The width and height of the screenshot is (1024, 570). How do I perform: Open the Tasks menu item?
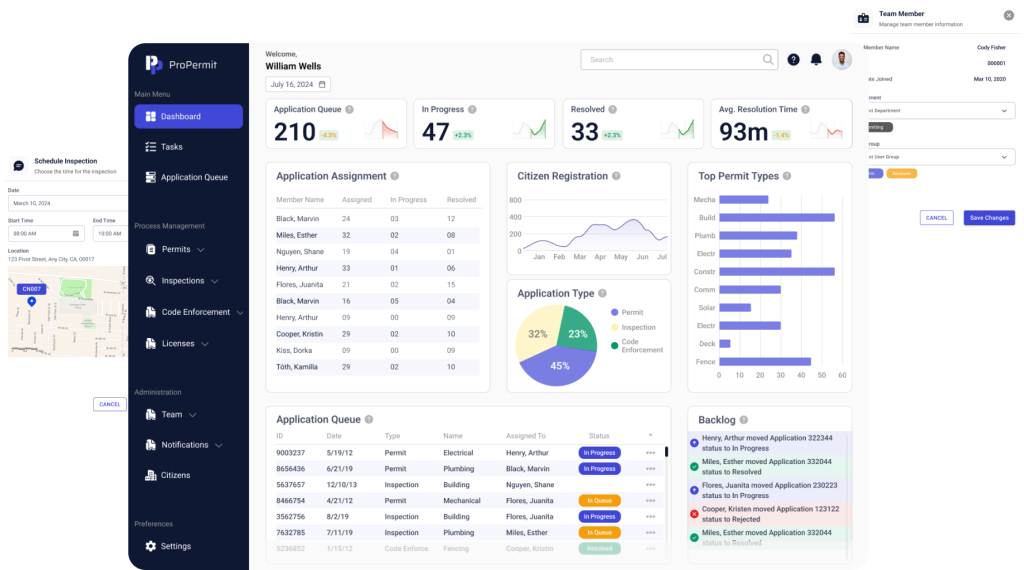(171, 147)
